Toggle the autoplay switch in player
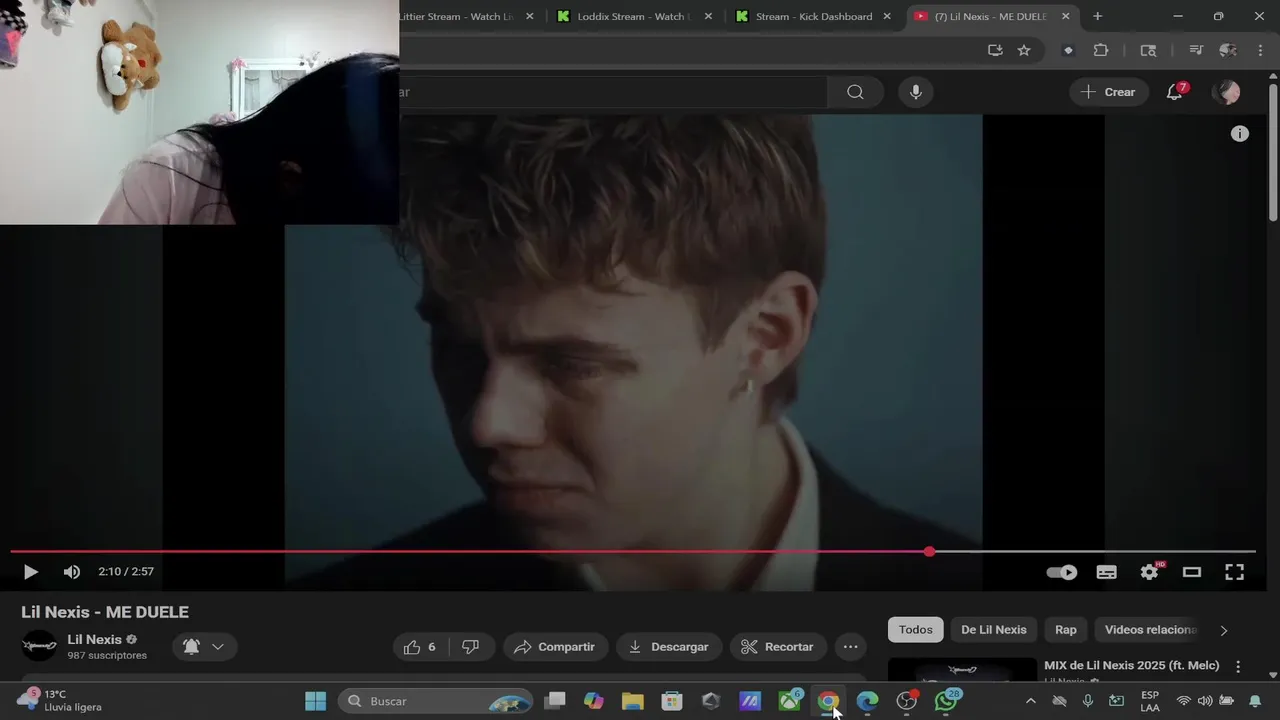The height and width of the screenshot is (720, 1280). pos(1062,572)
